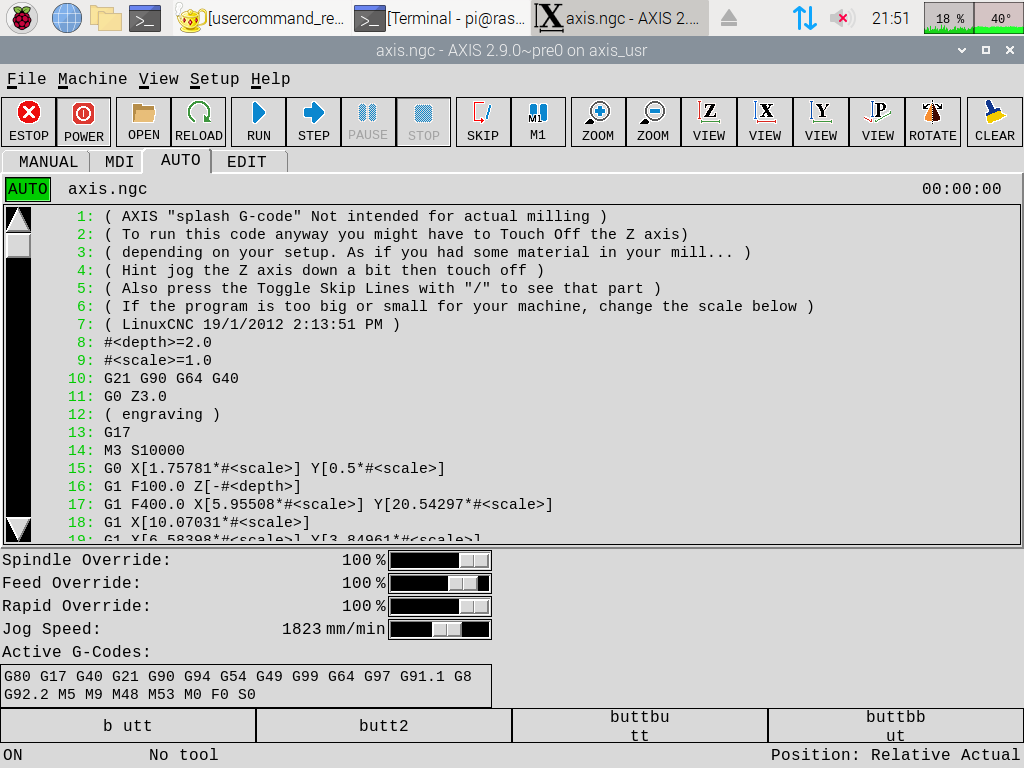The image size is (1024, 768).
Task: Click the eject media tray icon
Action: tap(729, 18)
